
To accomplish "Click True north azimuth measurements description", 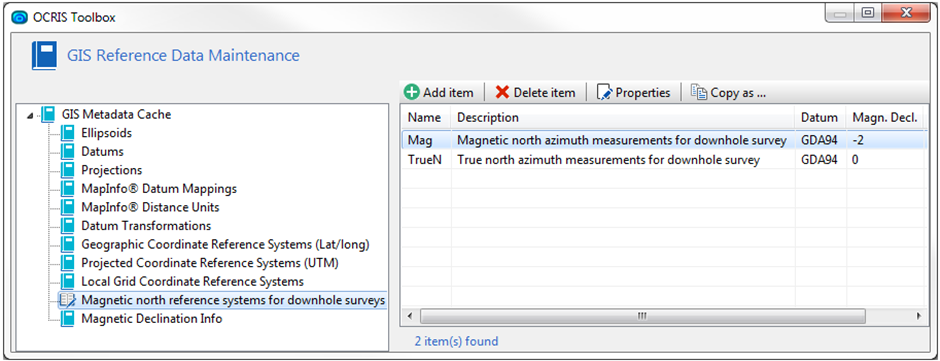I will coord(608,160).
